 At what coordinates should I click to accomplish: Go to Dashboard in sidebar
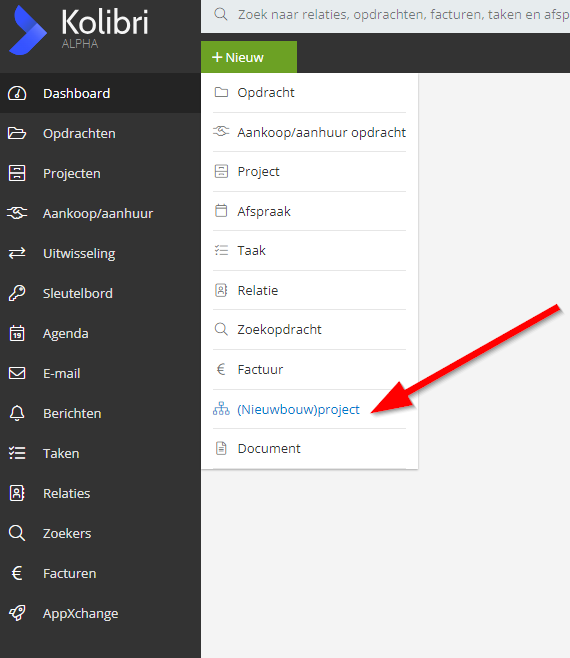(100, 93)
